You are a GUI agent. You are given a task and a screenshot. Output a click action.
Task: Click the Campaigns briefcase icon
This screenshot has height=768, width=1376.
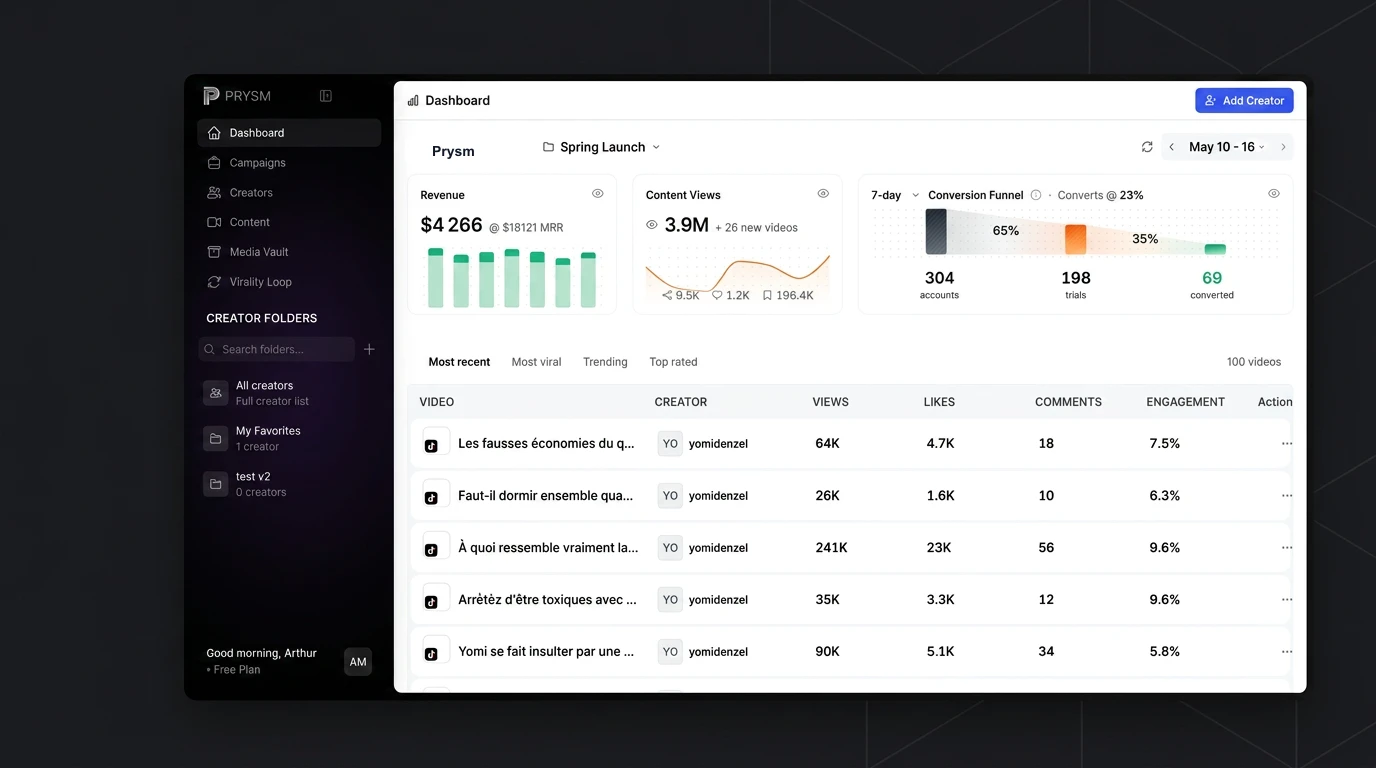(214, 163)
